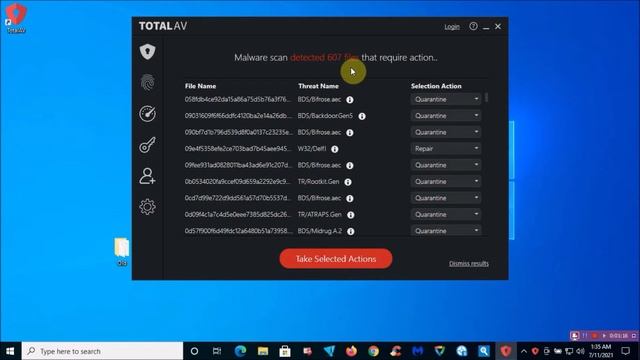Click the TotalAV desktop shortcut
This screenshot has width=640, height=360.
tap(16, 18)
